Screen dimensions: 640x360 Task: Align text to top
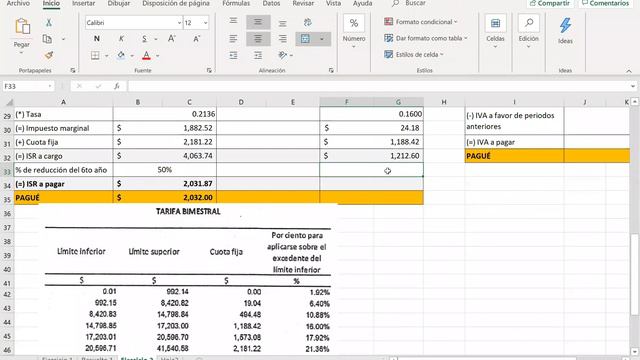pyautogui.click(x=233, y=22)
